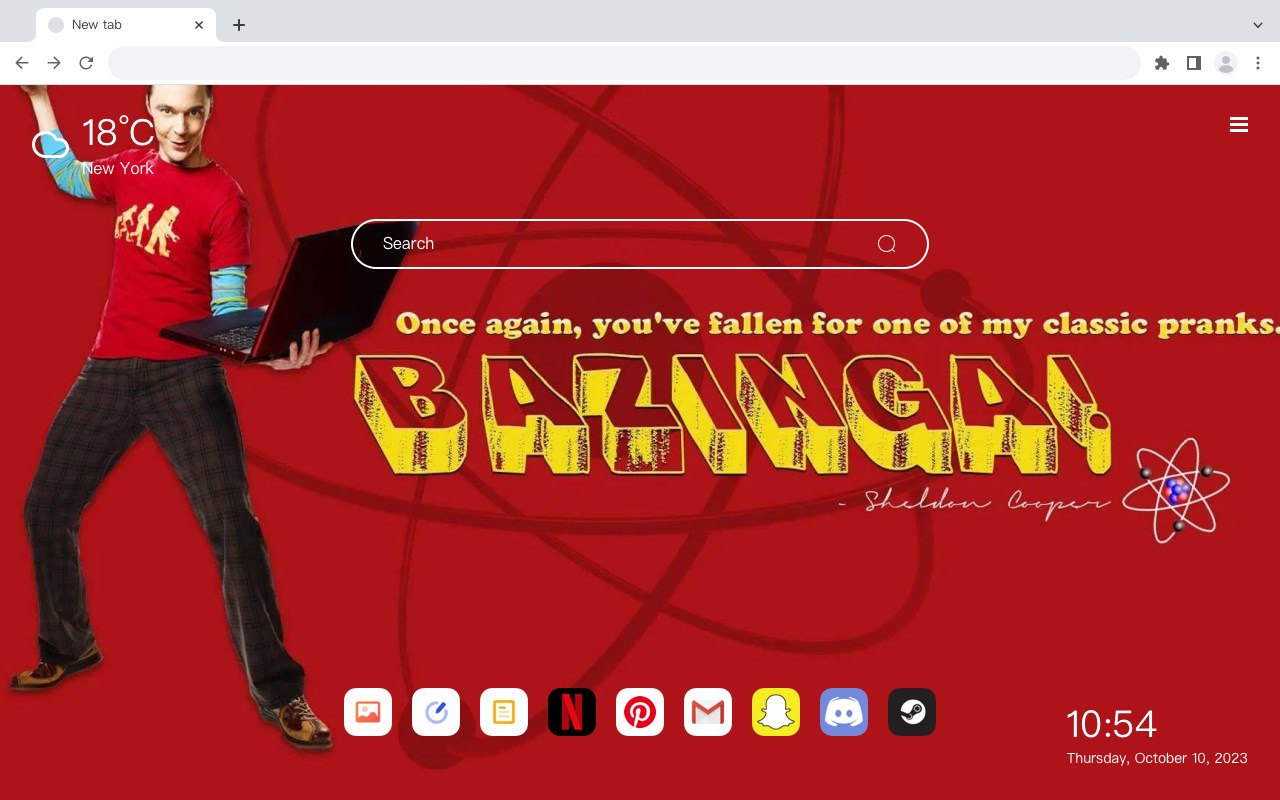1280x800 pixels.
Task: Click the New York location label
Action: click(x=118, y=169)
